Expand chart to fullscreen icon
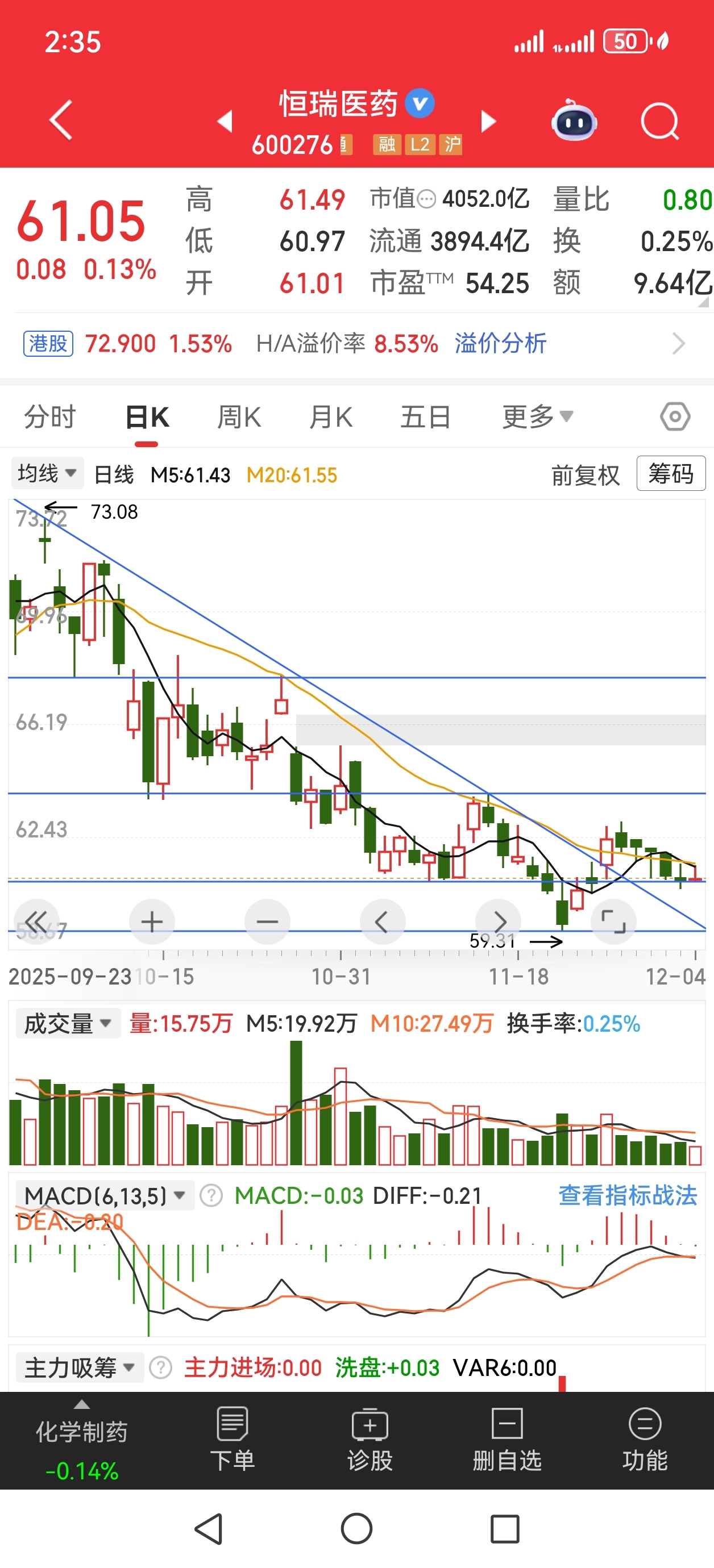Image resolution: width=714 pixels, height=1568 pixels. point(613,921)
